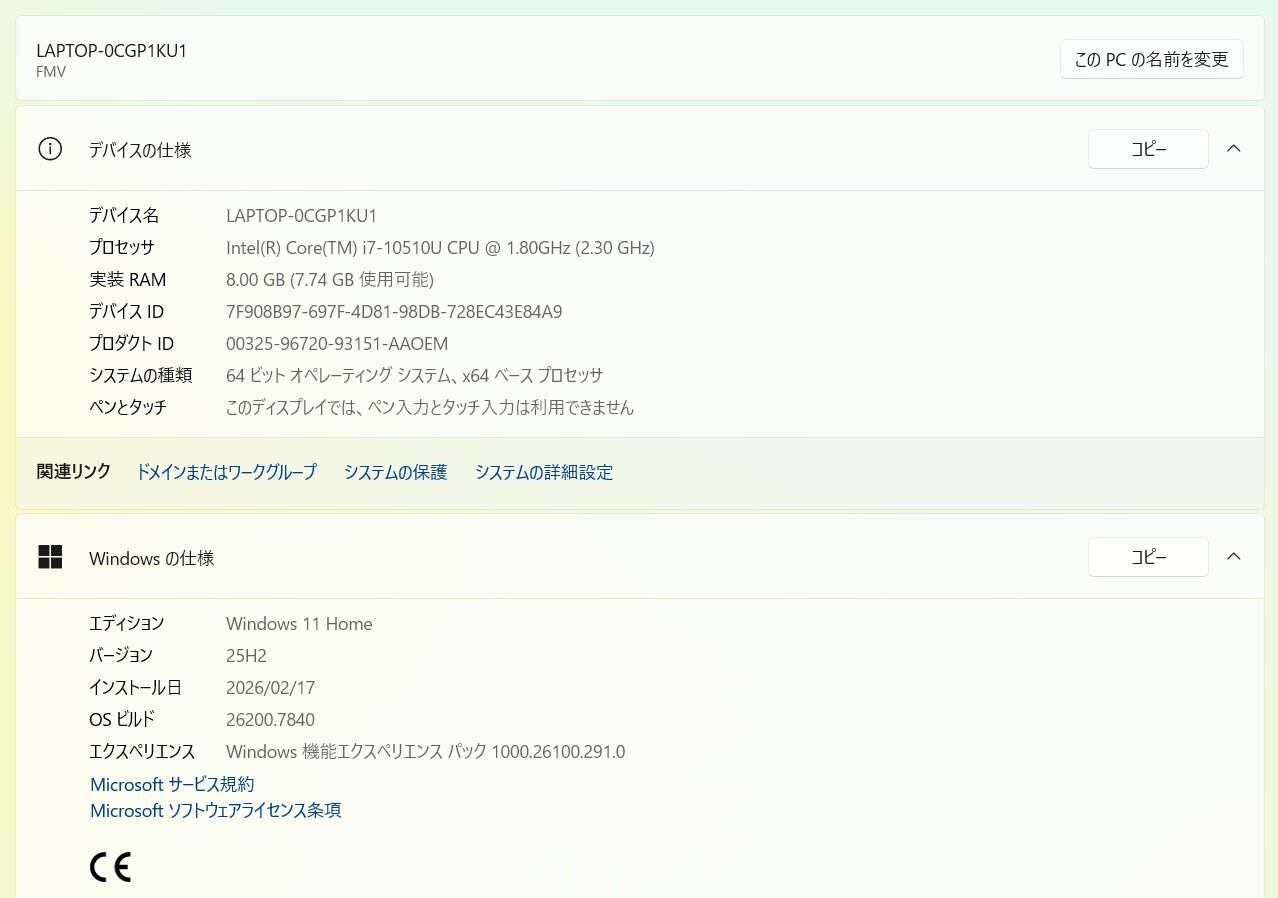The height and width of the screenshot is (898, 1278).
Task: Click the システムの種類 label
Action: coord(140,376)
